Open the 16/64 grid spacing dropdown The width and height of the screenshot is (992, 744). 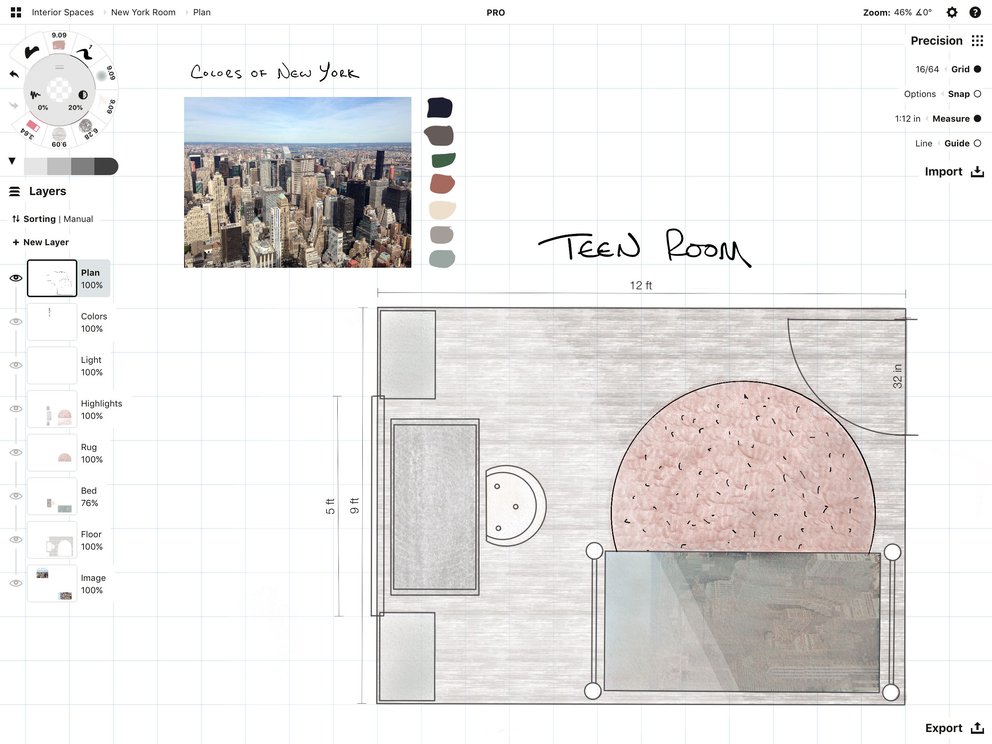click(x=926, y=69)
